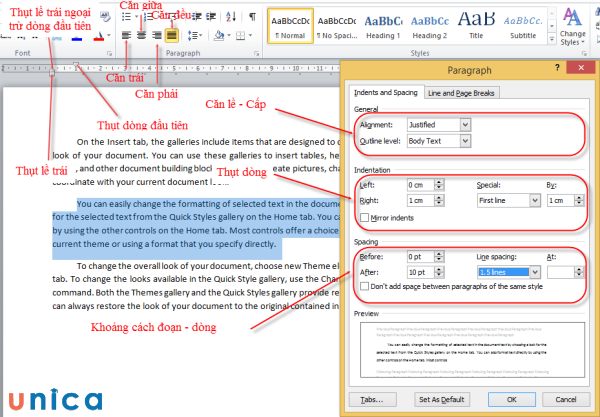Click the Align Text Right icon

pos(157,36)
